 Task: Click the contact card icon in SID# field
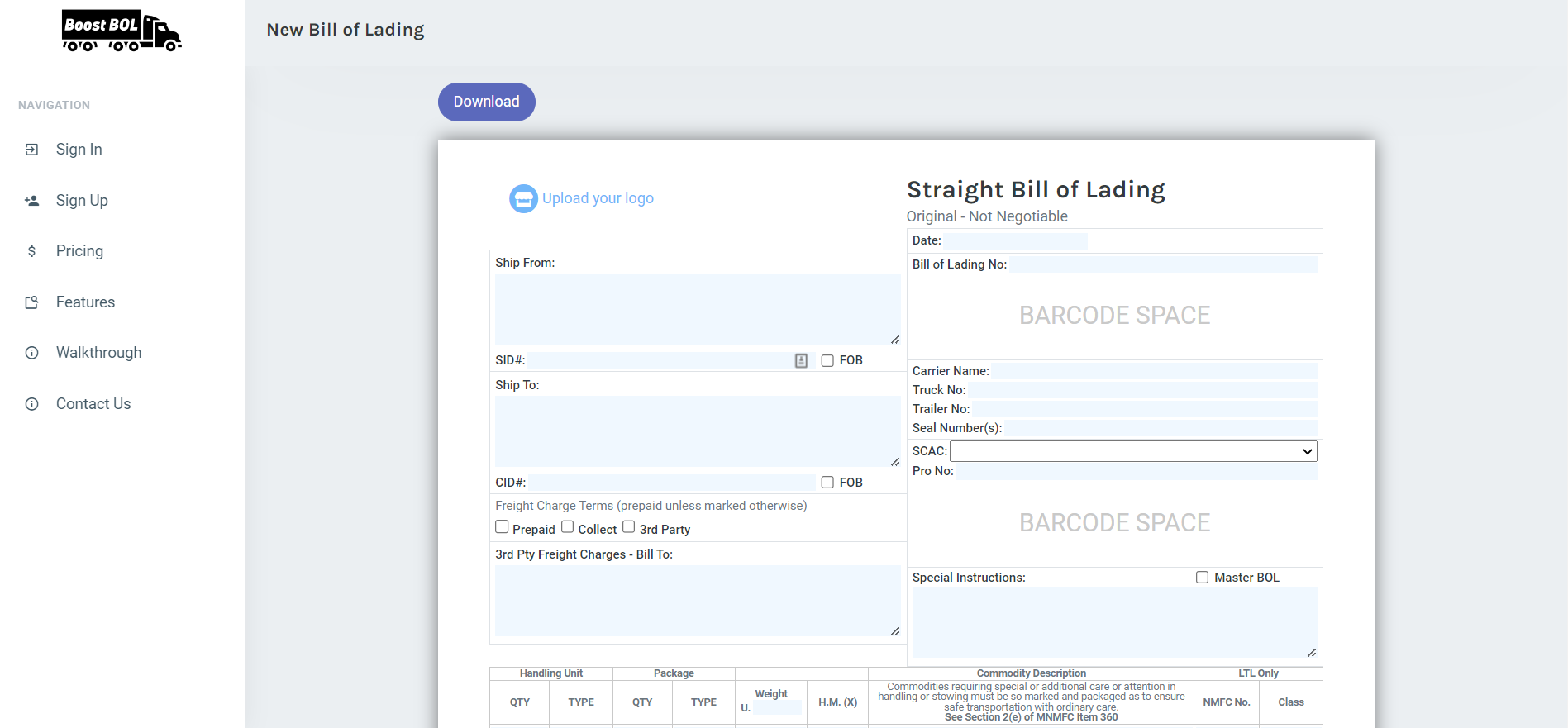pos(801,360)
